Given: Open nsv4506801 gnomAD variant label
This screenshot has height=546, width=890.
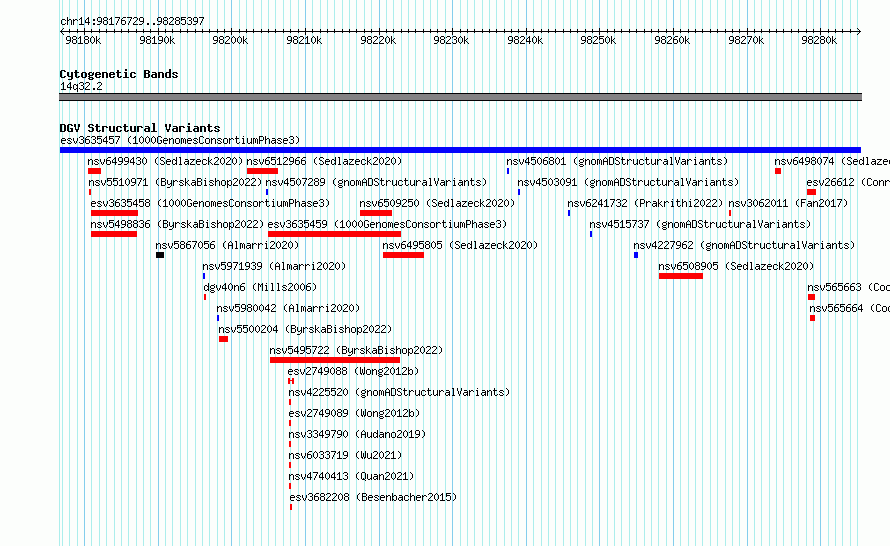Looking at the screenshot, I should tap(617, 161).
